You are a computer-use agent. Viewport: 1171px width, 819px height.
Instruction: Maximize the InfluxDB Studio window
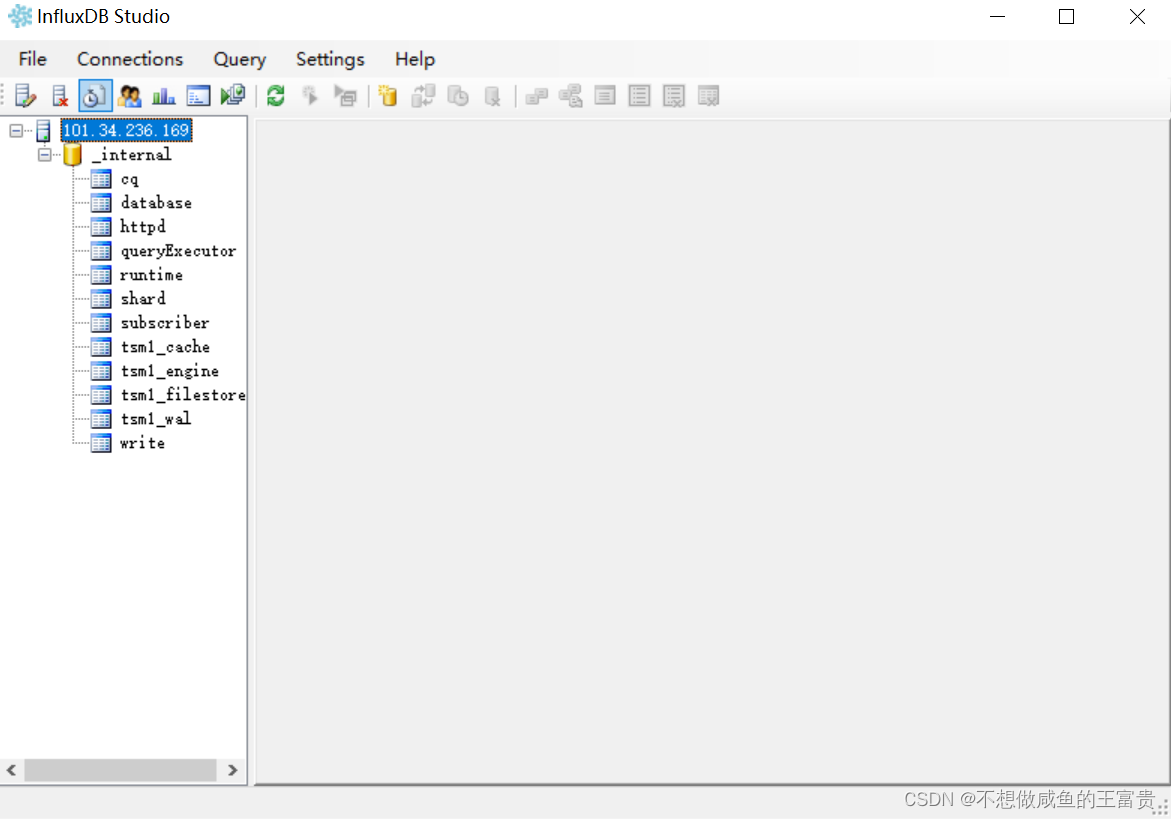pyautogui.click(x=1066, y=16)
